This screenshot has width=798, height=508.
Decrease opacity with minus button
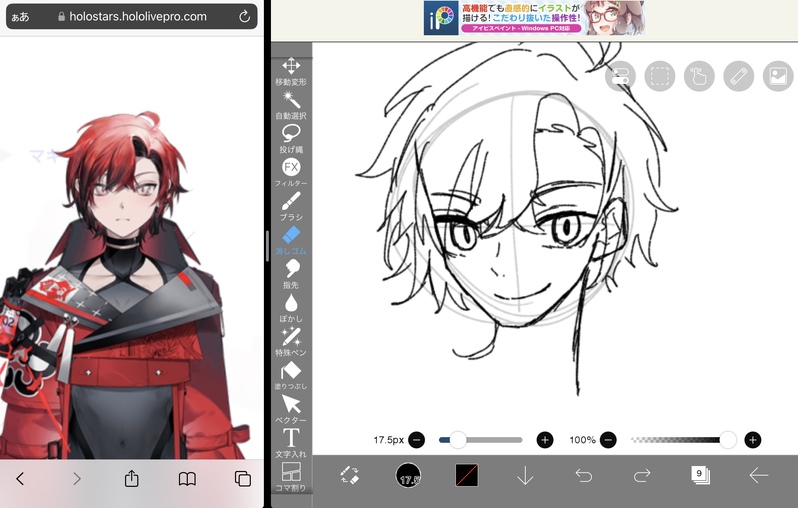click(x=608, y=440)
